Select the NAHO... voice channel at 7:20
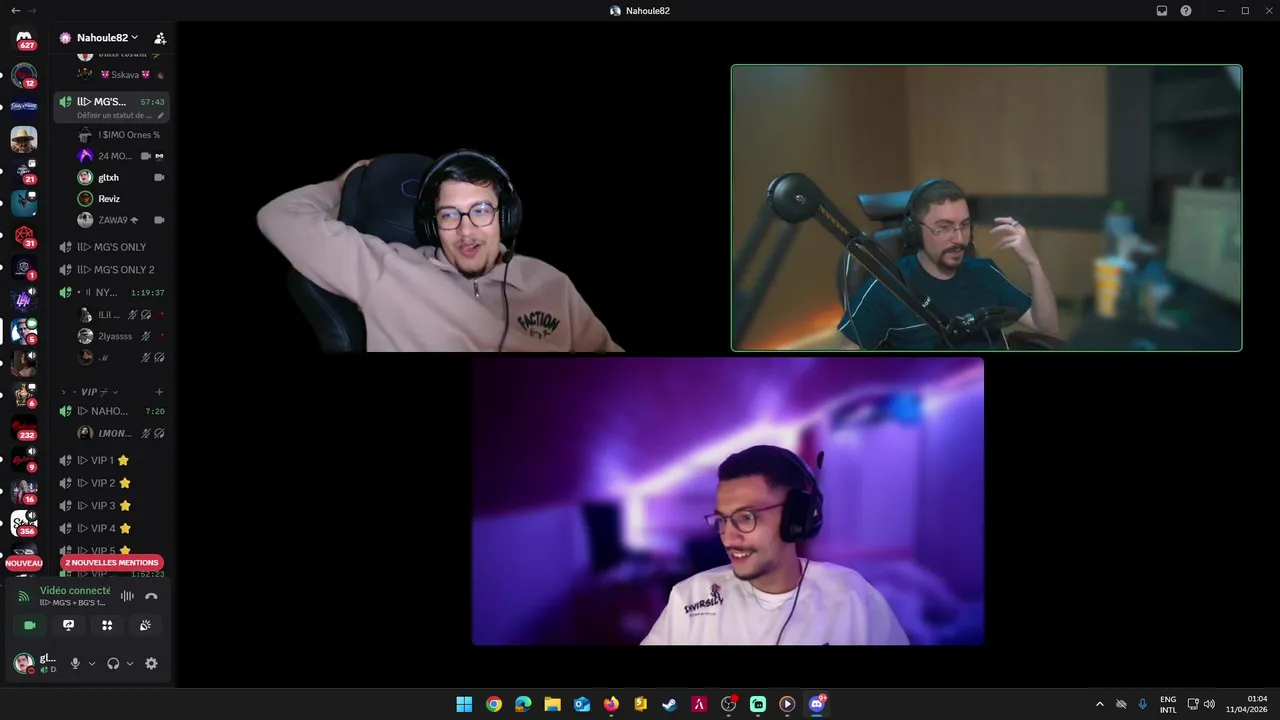 (x=111, y=411)
